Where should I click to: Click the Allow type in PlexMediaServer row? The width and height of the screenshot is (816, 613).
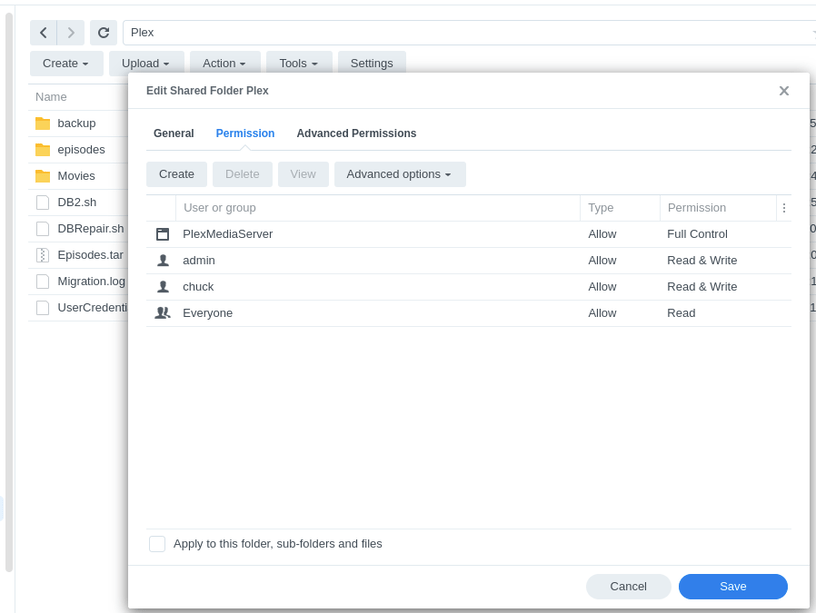tap(602, 234)
